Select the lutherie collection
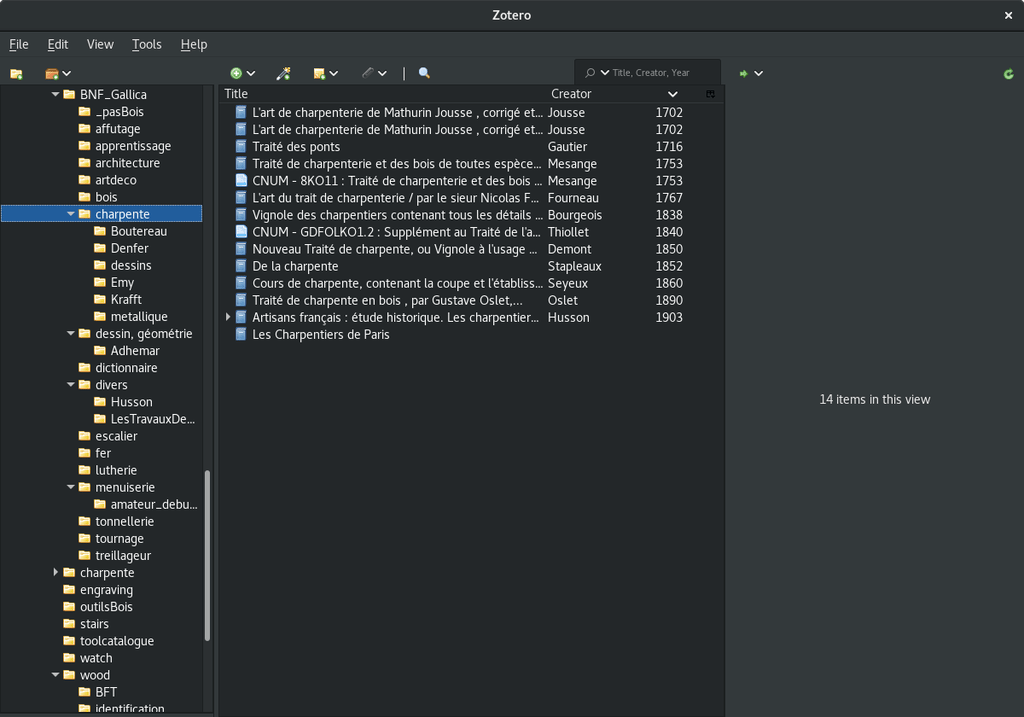The width and height of the screenshot is (1024, 717). click(116, 470)
